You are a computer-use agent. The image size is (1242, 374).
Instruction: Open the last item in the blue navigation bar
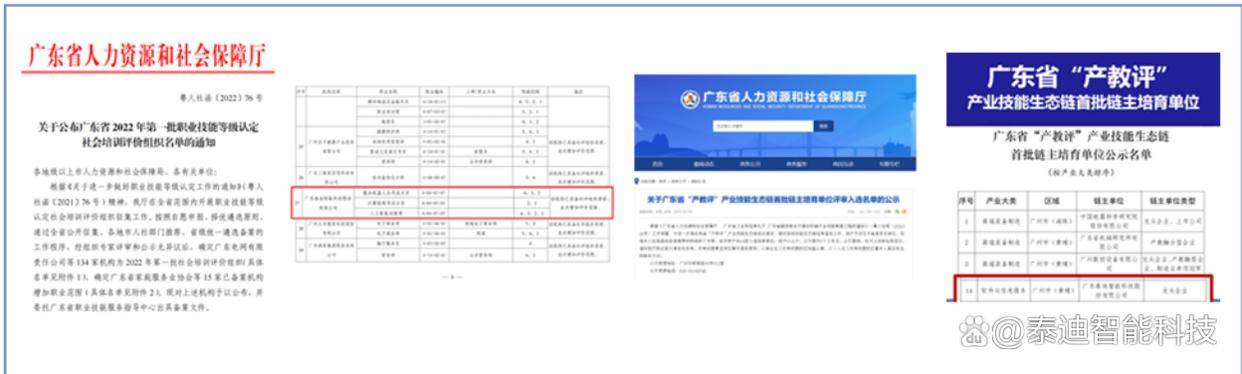point(890,164)
